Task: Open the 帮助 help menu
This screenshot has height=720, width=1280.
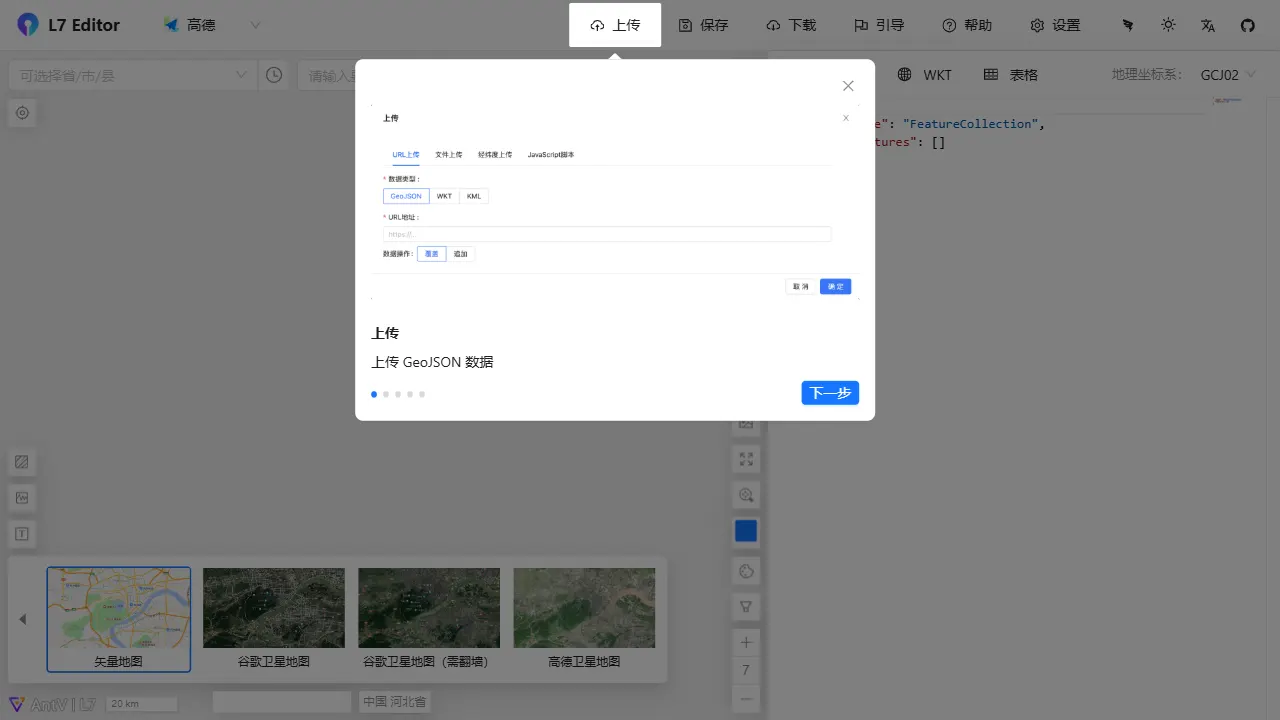Action: [x=967, y=25]
